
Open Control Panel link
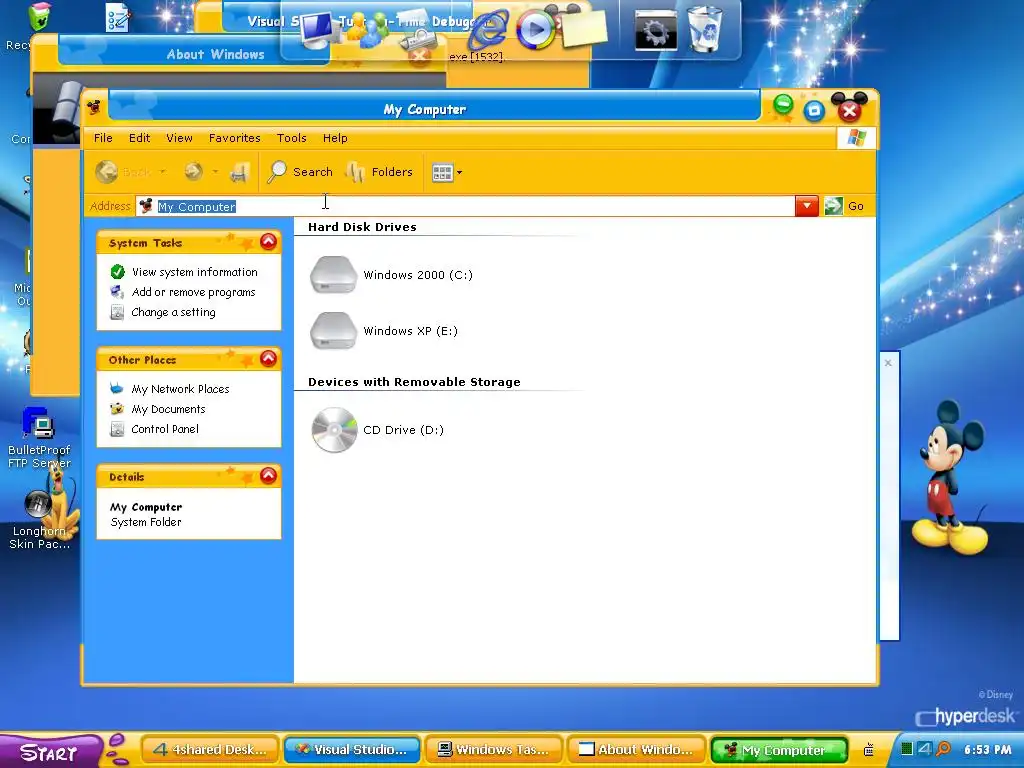coord(165,429)
